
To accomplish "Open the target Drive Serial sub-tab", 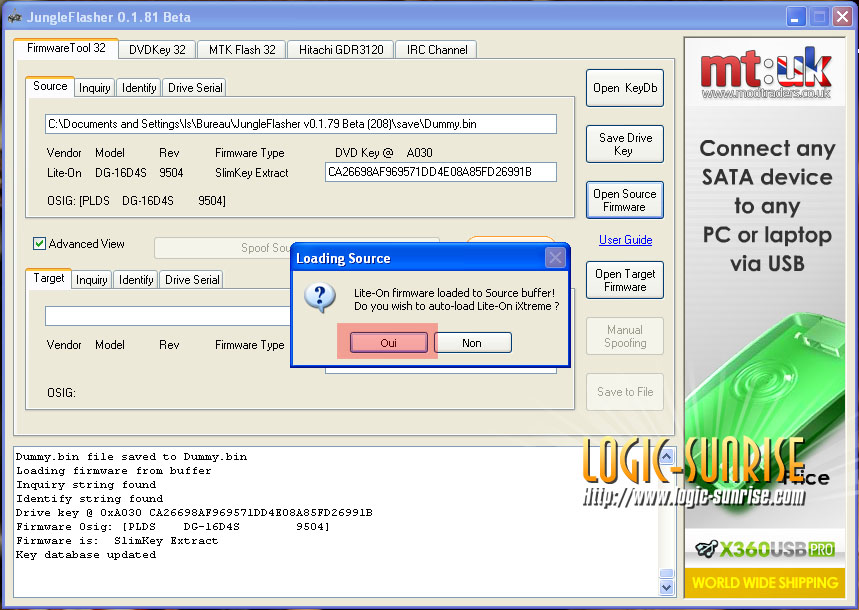I will (x=192, y=280).
